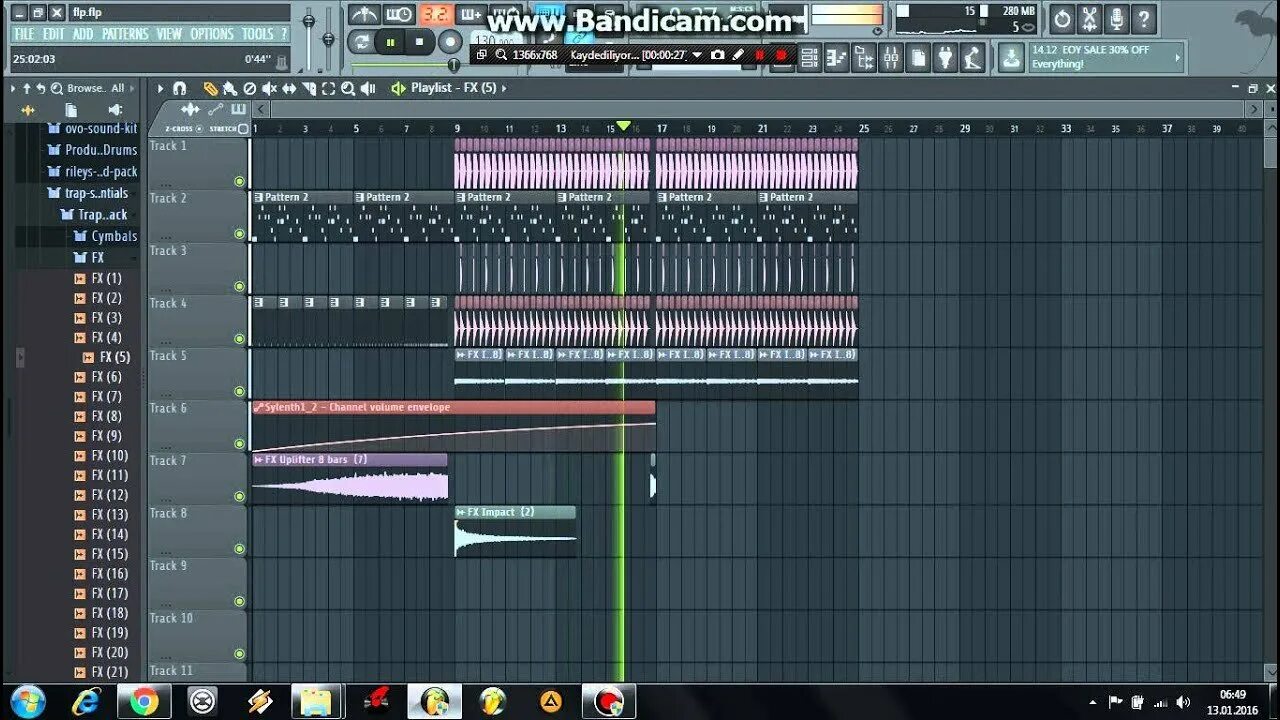
Task: Select the Zoom tool in playlist toolbar
Action: pyautogui.click(x=348, y=88)
